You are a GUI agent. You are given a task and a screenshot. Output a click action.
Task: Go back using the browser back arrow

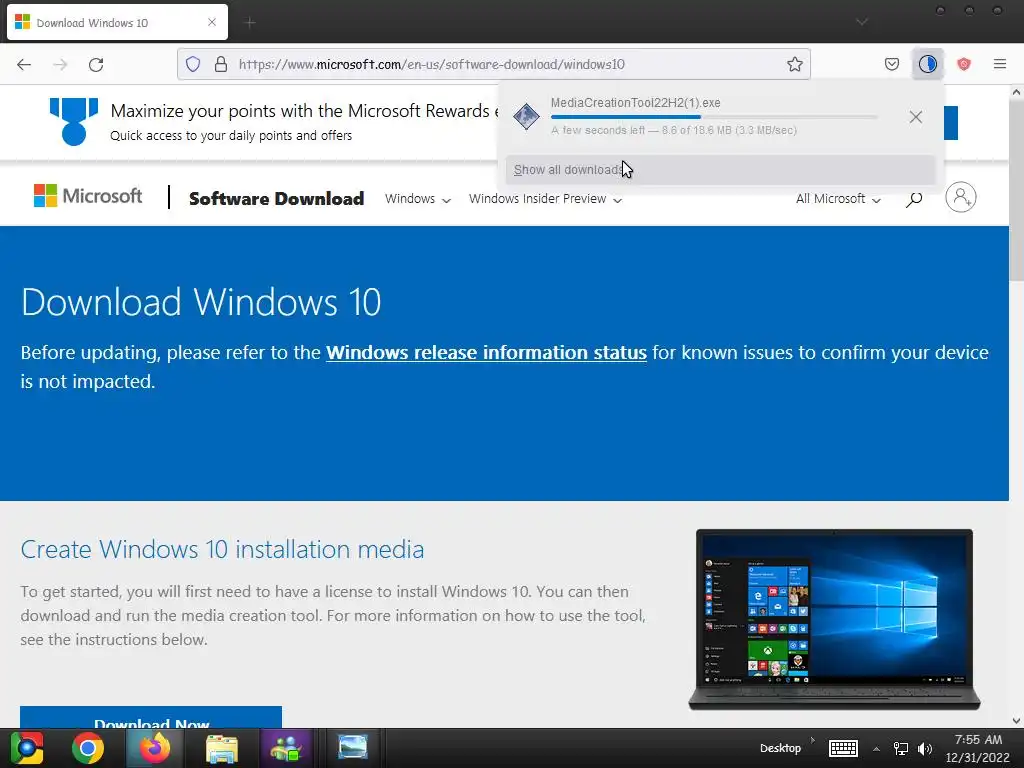point(24,64)
